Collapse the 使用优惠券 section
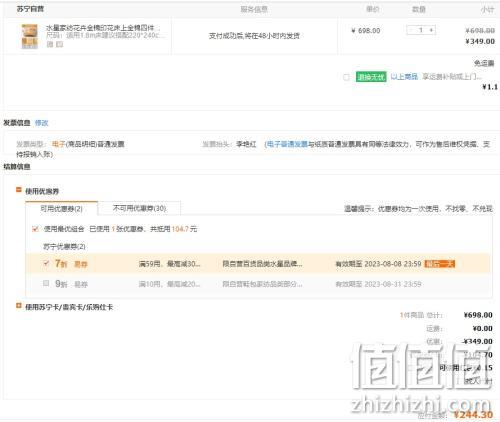Screen dimensions: 500x422 point(19,190)
